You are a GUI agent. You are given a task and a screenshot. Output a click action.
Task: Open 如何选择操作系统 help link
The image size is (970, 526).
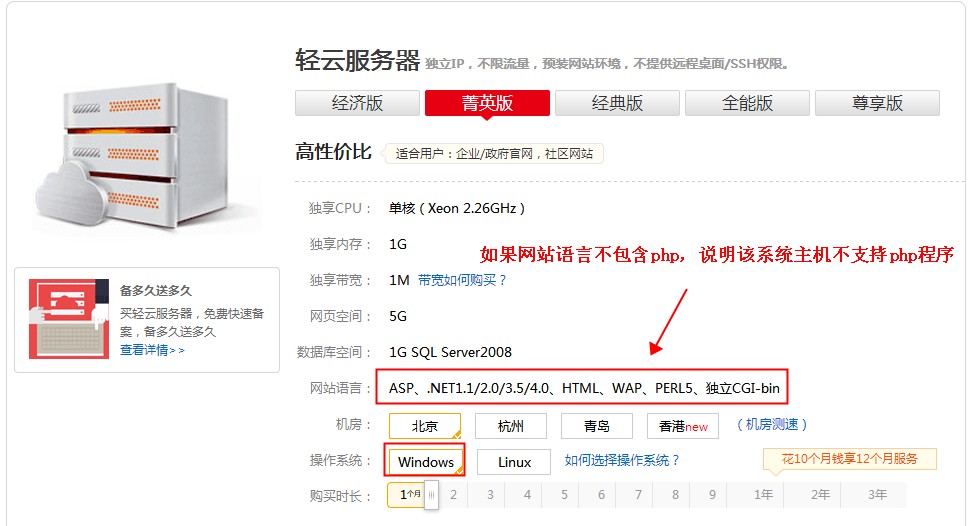click(622, 460)
